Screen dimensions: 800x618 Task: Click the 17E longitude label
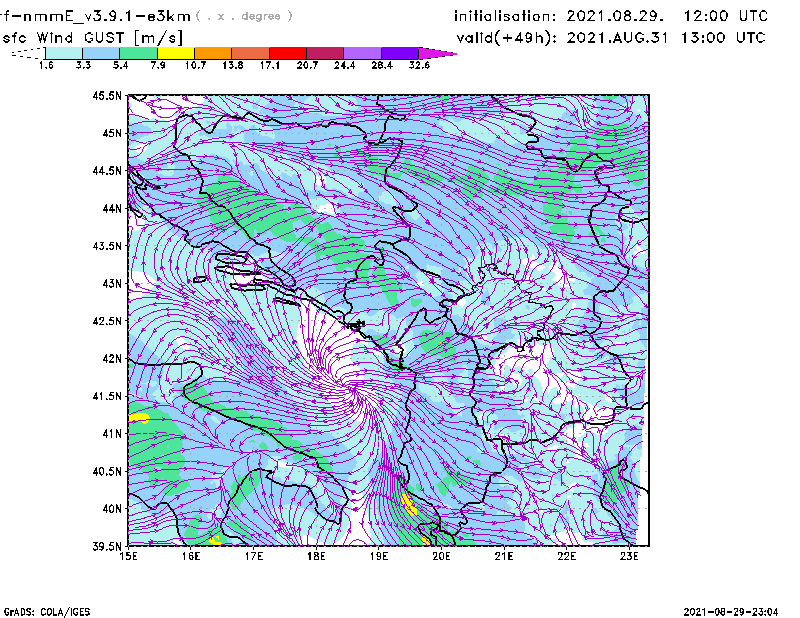[254, 556]
